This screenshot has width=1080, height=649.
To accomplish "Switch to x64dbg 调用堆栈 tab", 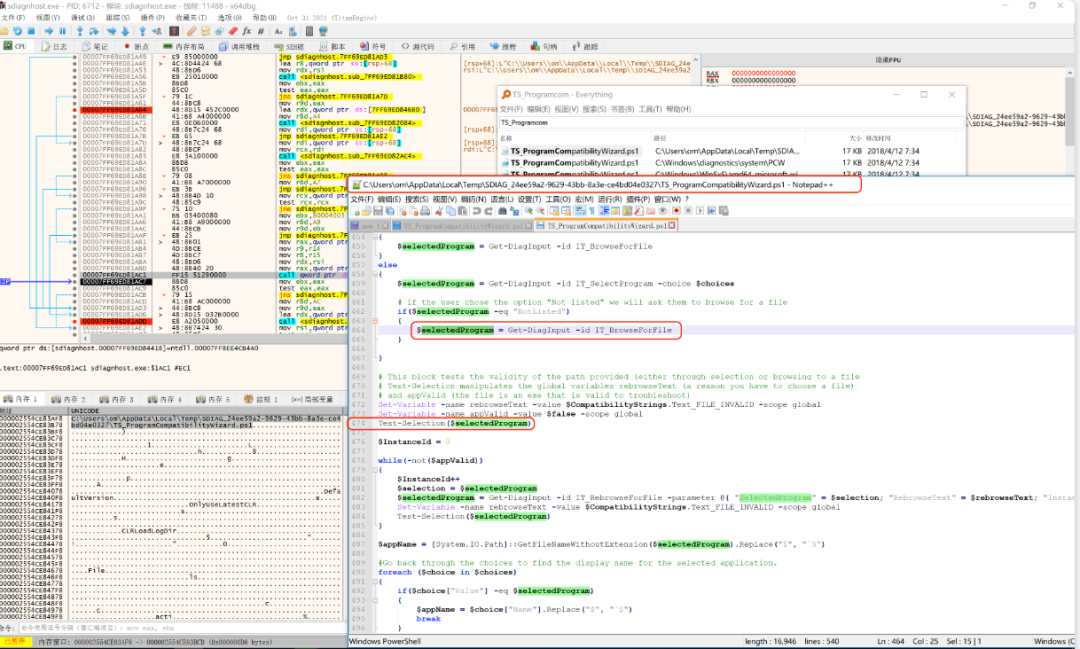I will point(239,46).
